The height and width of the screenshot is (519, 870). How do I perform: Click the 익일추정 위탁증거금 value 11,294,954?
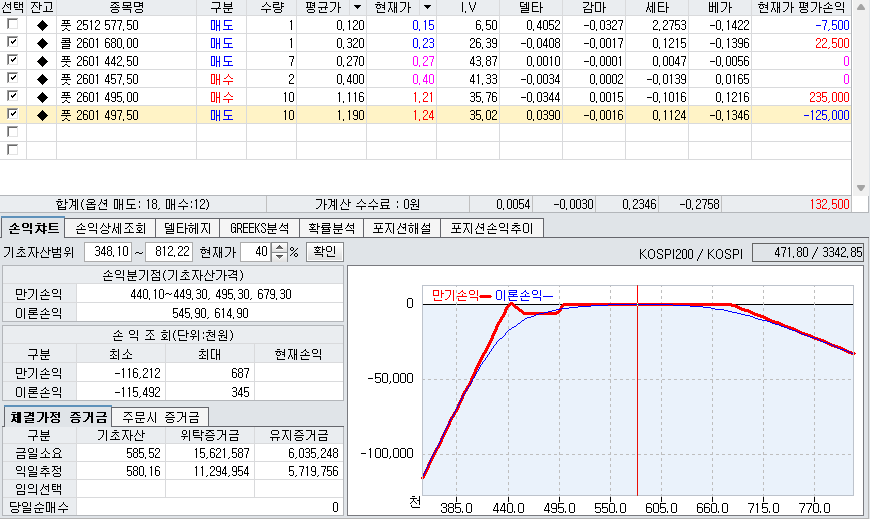[221, 471]
